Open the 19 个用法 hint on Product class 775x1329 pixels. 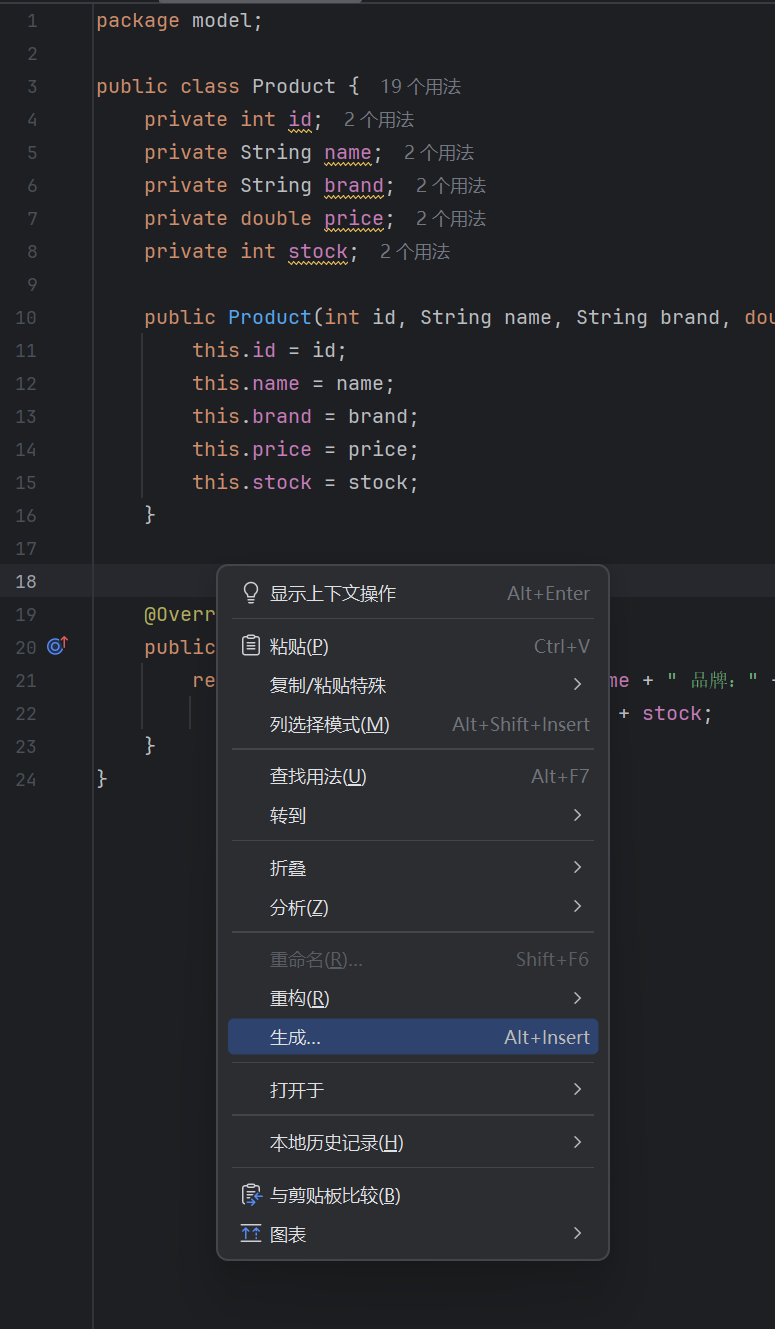tap(420, 86)
